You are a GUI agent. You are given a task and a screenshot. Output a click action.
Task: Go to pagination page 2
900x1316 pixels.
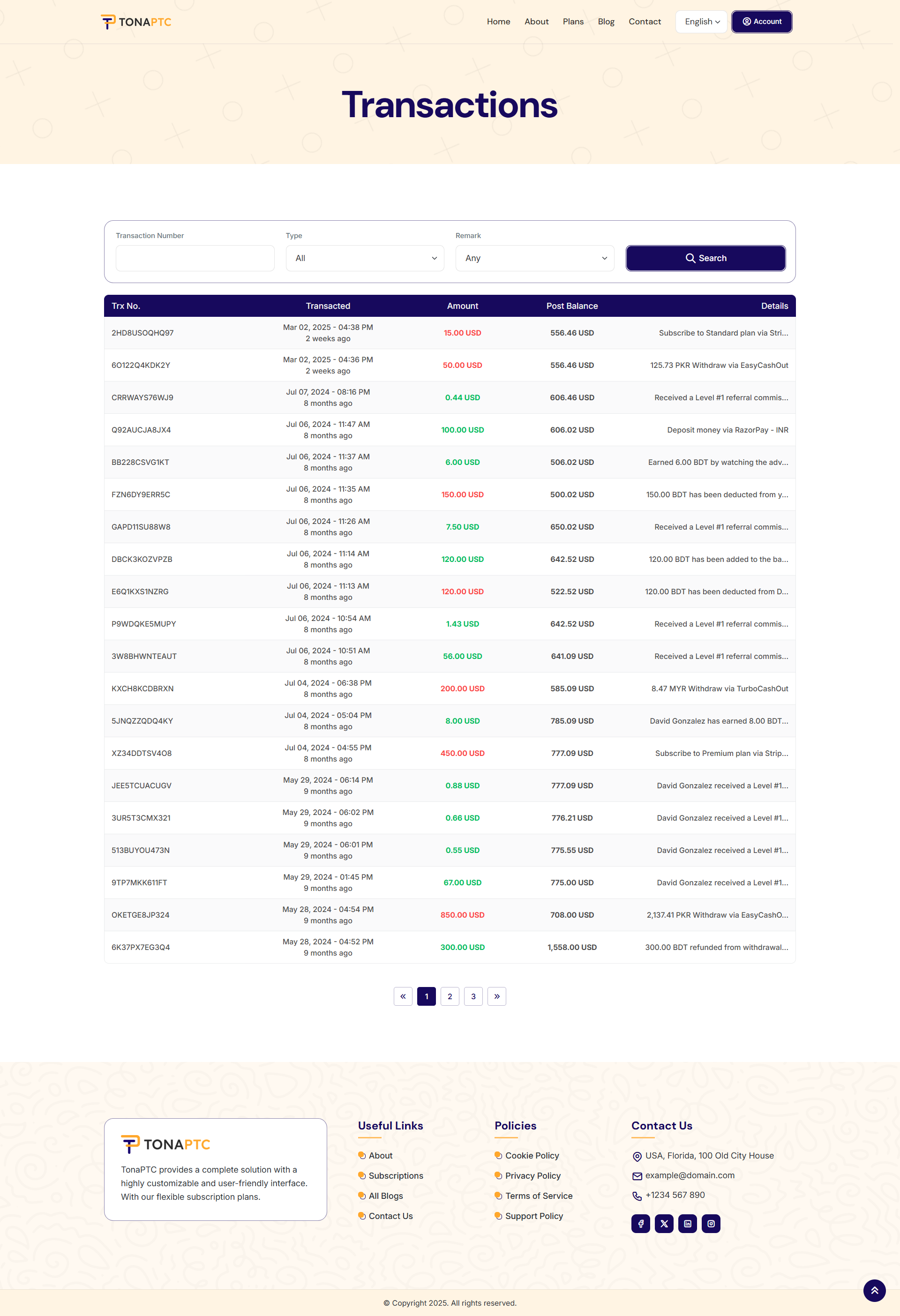point(450,996)
